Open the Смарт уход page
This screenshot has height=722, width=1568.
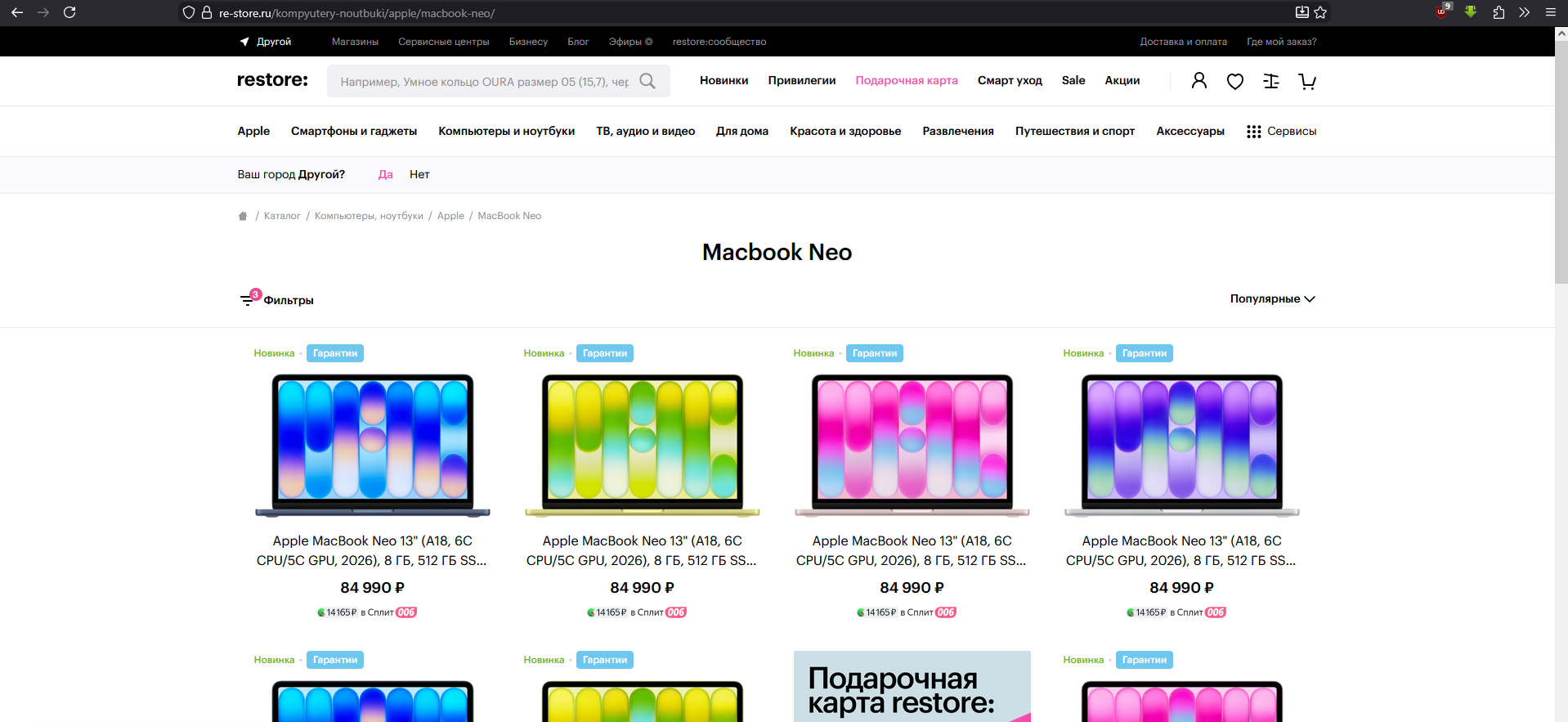pyautogui.click(x=1010, y=80)
